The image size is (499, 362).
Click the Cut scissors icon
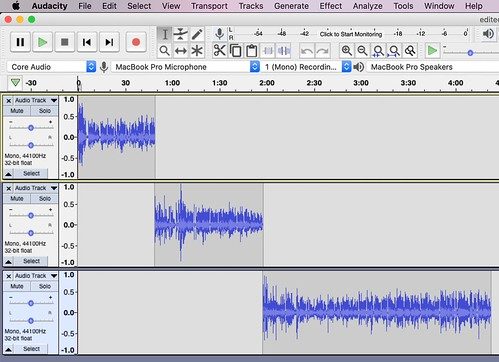pos(219,51)
